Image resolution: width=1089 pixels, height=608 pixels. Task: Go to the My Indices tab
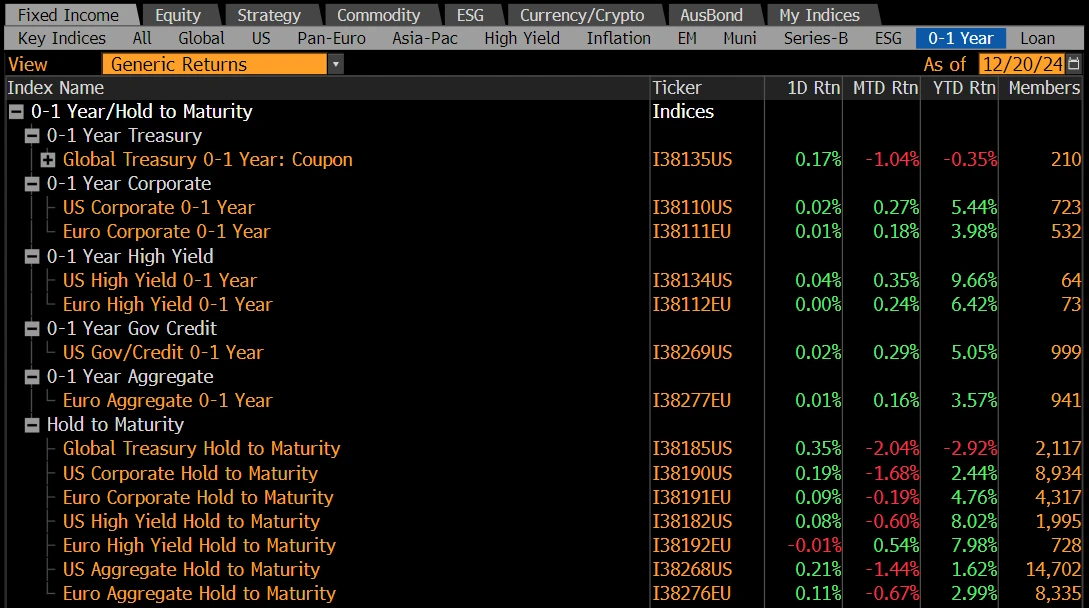(819, 15)
